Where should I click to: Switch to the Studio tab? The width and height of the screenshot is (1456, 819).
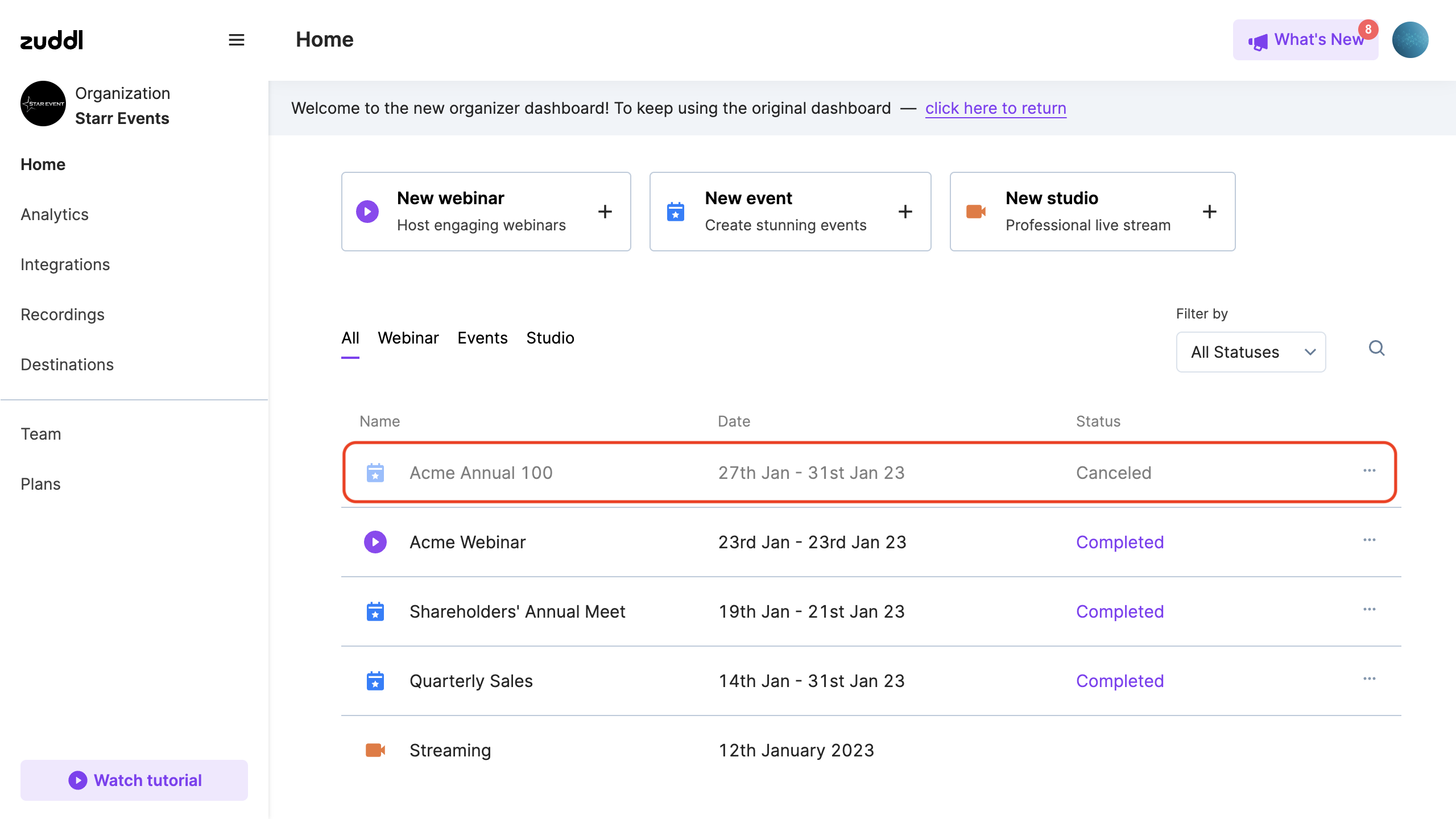click(x=550, y=338)
